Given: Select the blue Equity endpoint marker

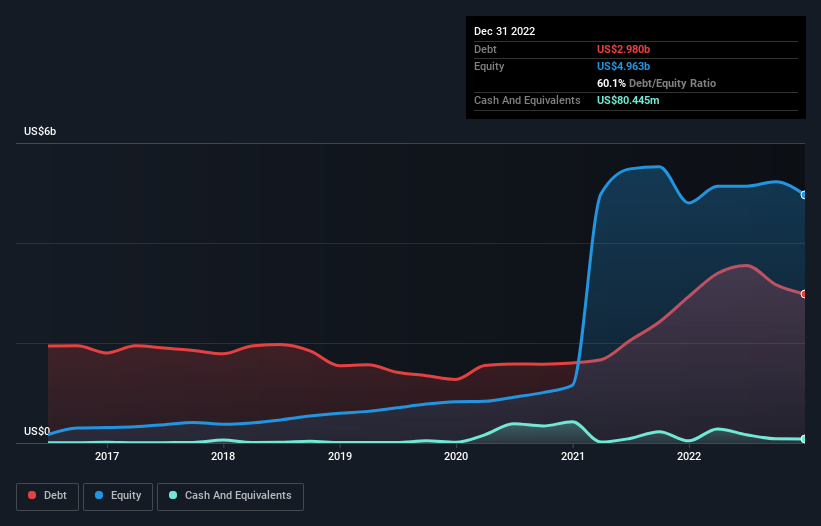Looking at the screenshot, I should [x=804, y=195].
